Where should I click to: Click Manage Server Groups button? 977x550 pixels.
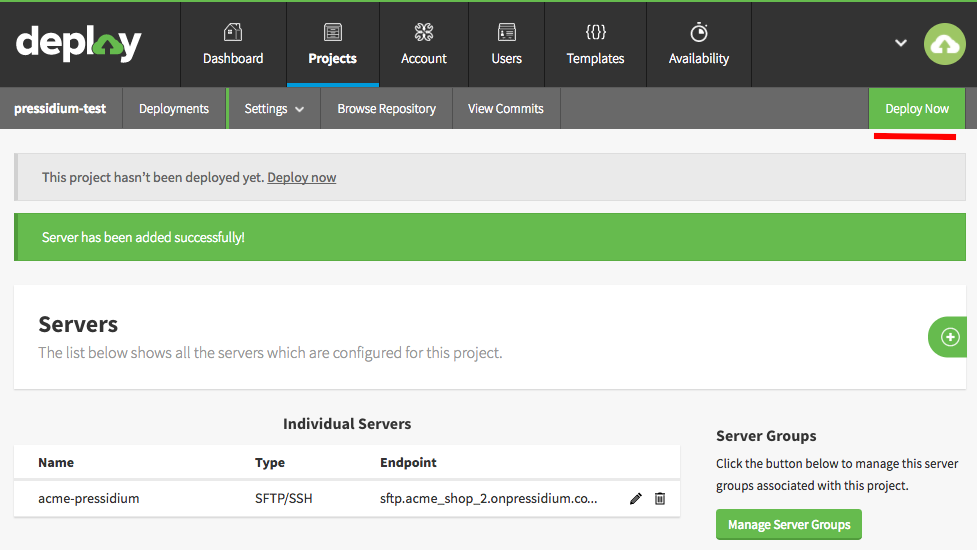[x=789, y=524]
